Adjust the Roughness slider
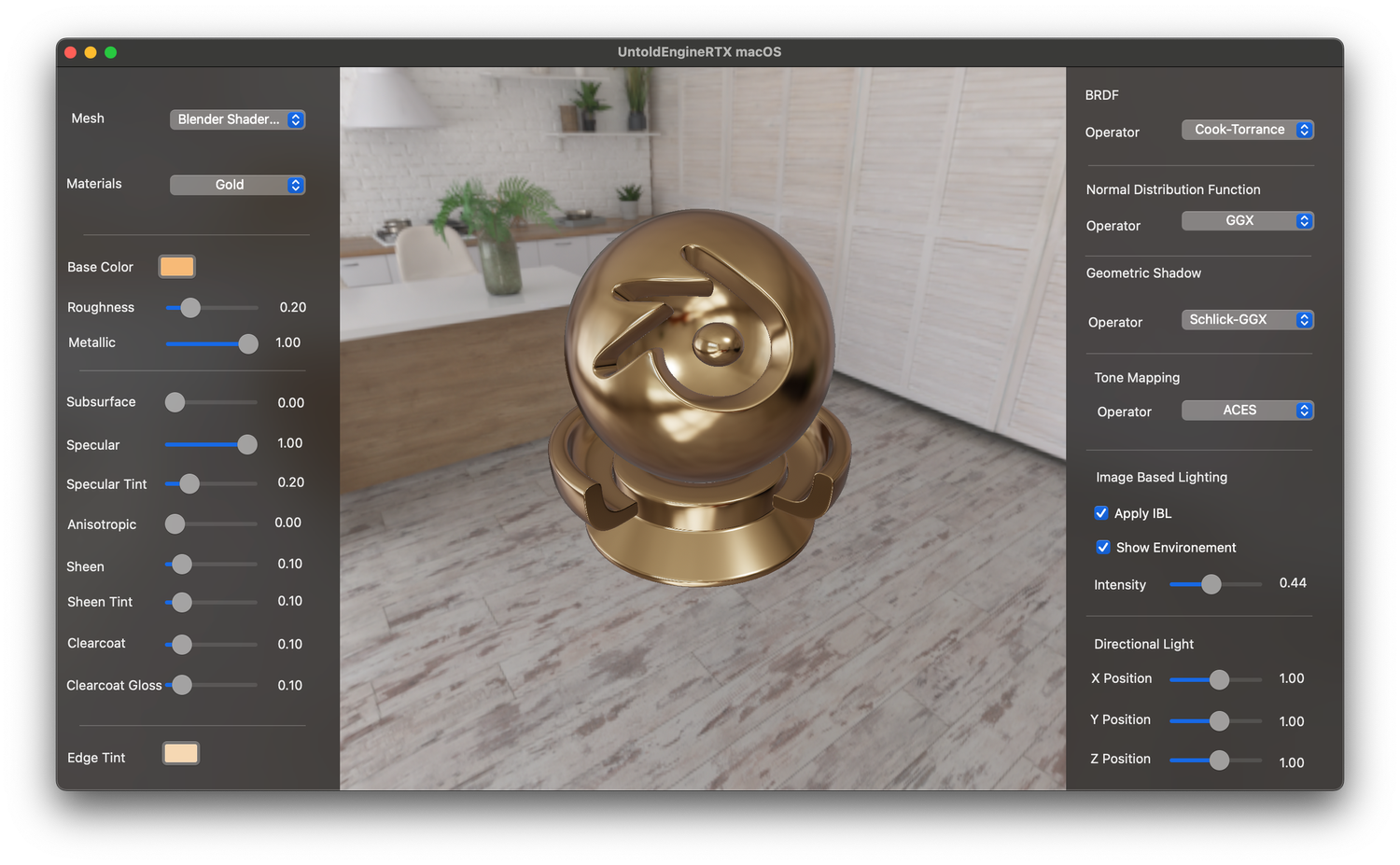This screenshot has height=865, width=1400. pyautogui.click(x=190, y=308)
